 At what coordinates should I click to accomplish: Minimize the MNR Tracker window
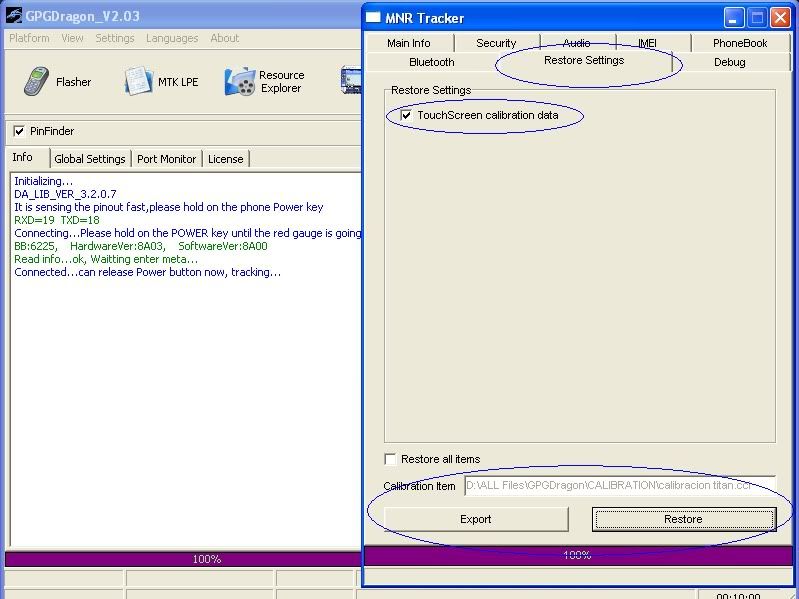pyautogui.click(x=734, y=18)
